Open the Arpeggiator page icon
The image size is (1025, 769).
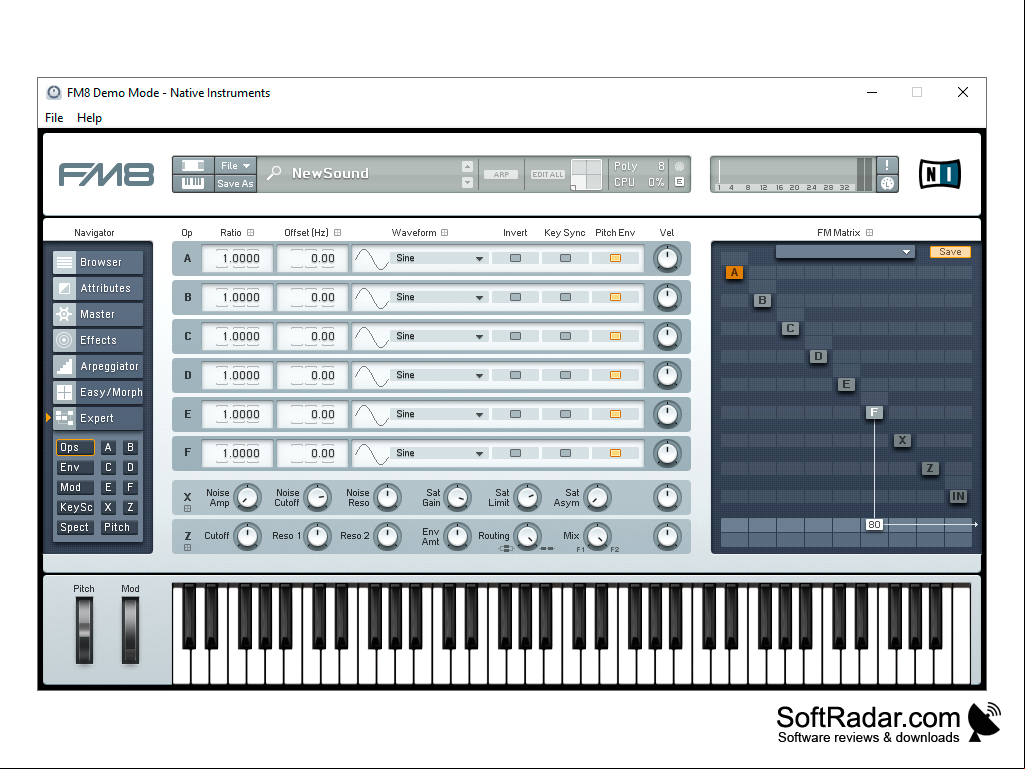64,366
